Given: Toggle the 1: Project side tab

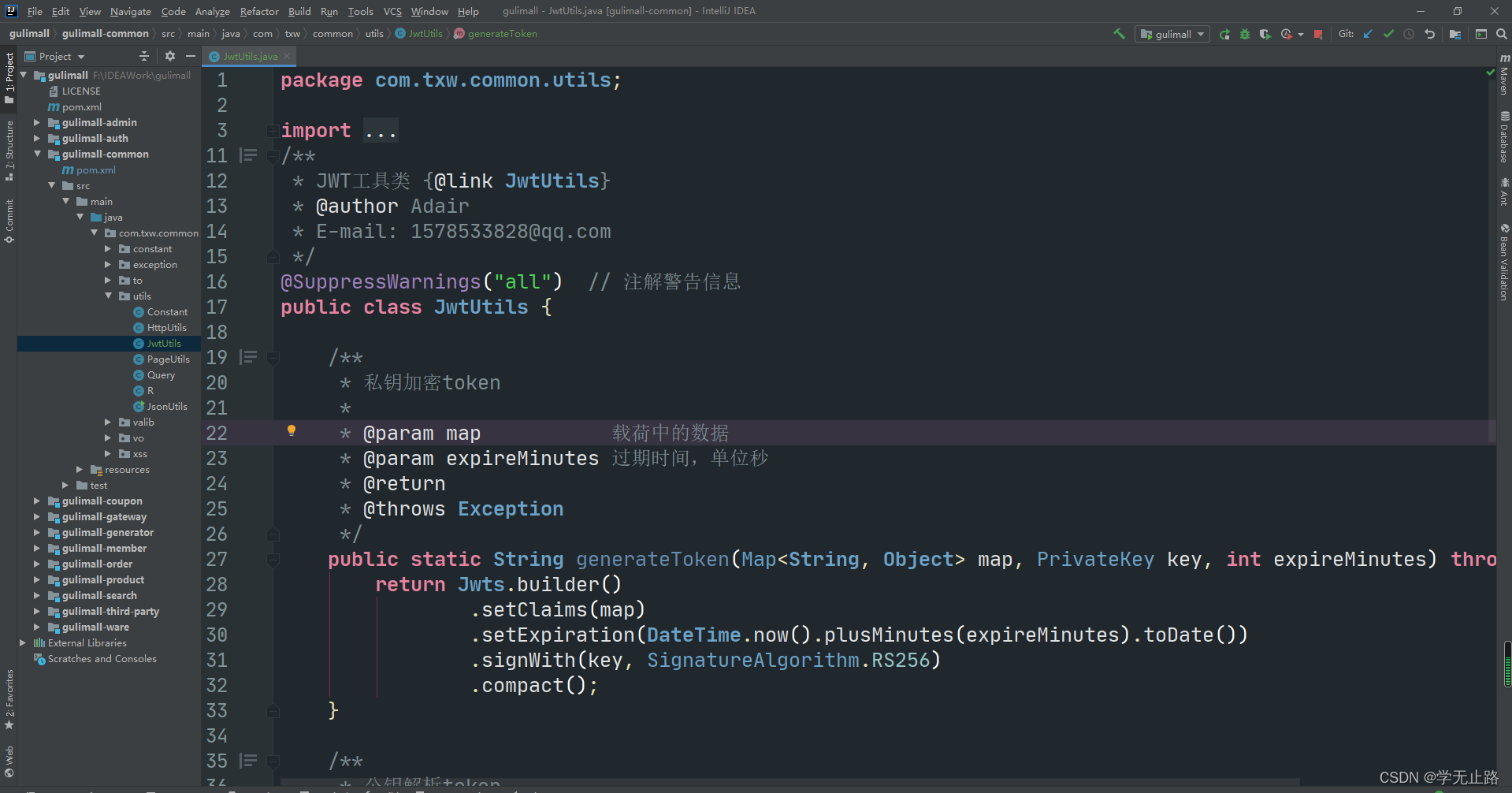Looking at the screenshot, I should [x=9, y=77].
